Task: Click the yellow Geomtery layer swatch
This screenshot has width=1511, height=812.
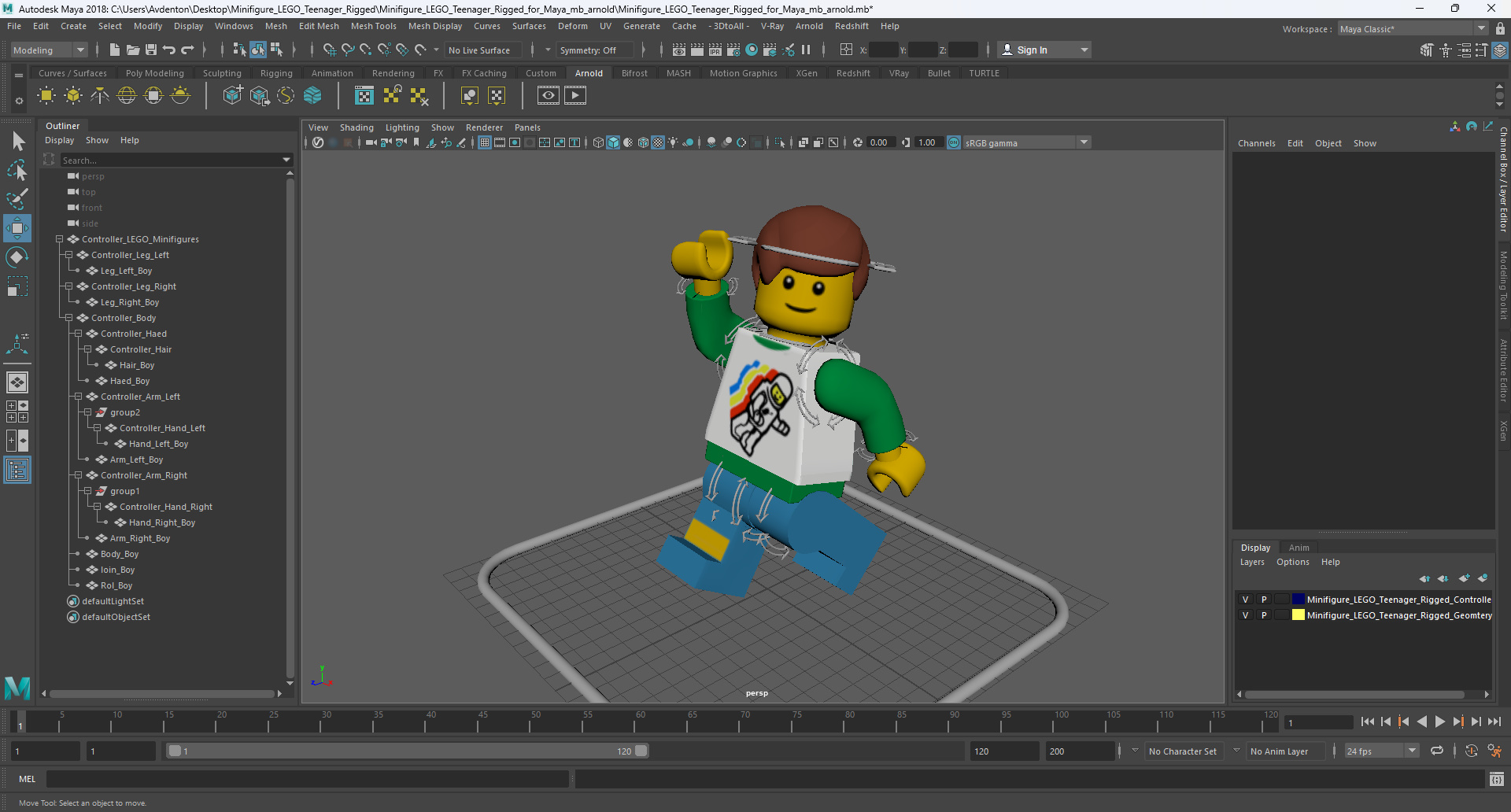Action: pos(1299,615)
